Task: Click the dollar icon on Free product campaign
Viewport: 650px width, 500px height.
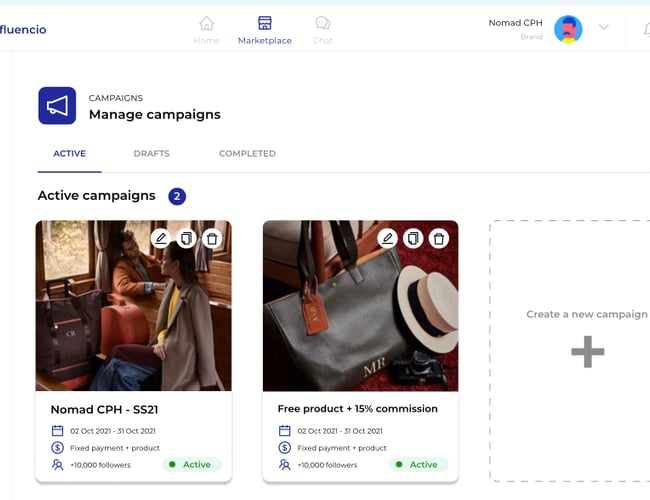Action: click(285, 448)
